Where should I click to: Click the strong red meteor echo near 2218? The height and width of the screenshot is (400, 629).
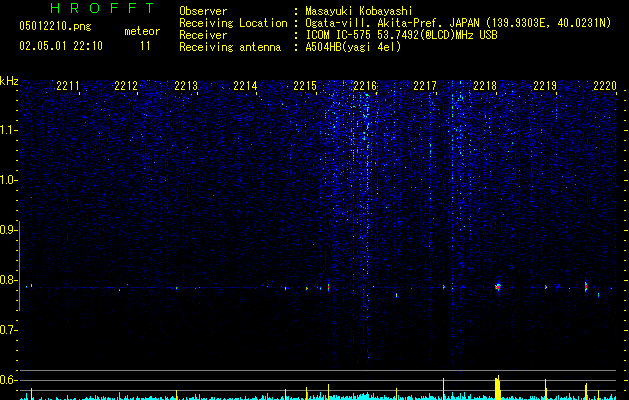click(498, 287)
